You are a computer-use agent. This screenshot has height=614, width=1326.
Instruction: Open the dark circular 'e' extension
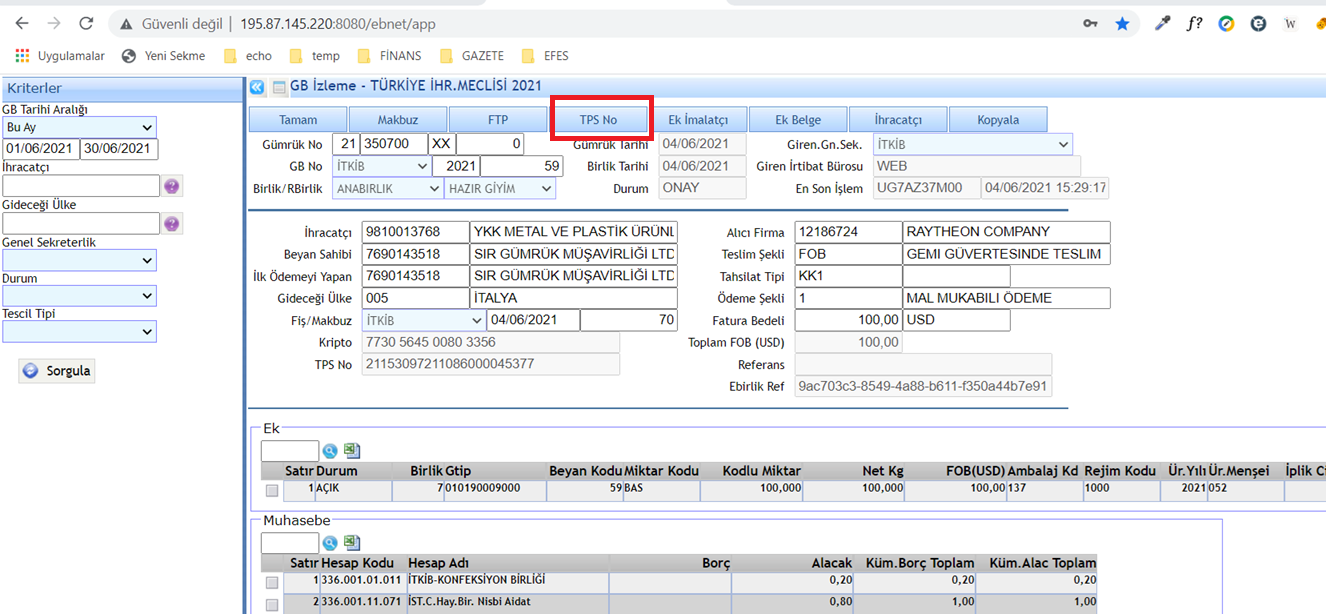click(1259, 23)
